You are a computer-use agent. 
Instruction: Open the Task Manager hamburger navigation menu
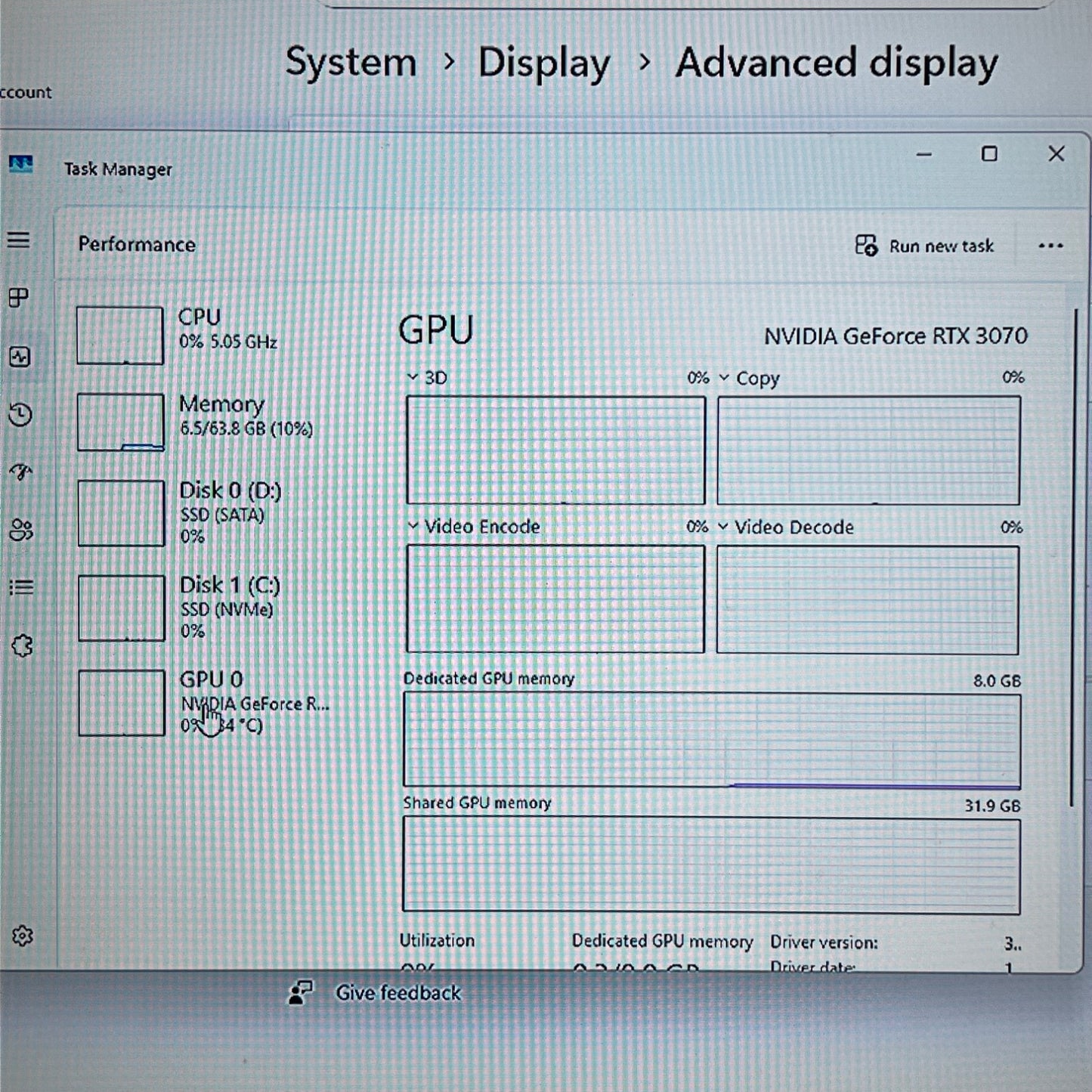click(x=19, y=240)
